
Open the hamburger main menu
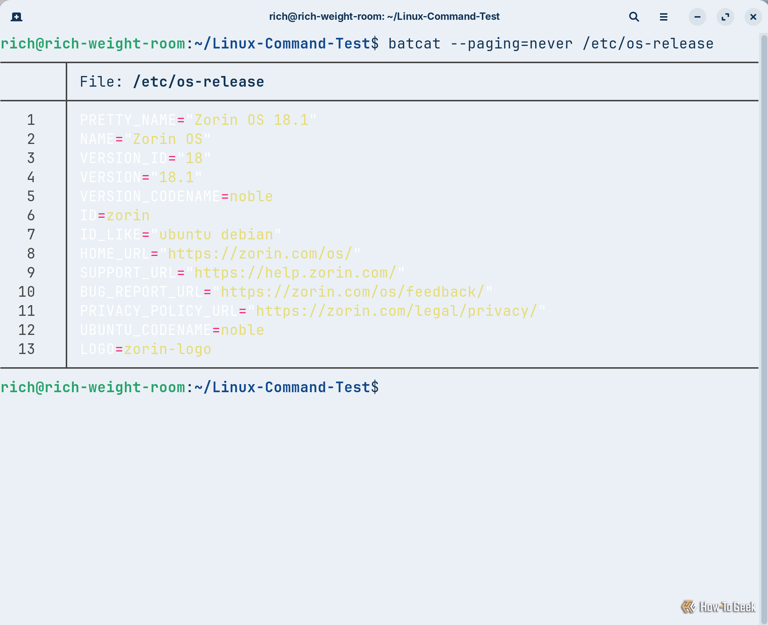click(x=663, y=17)
